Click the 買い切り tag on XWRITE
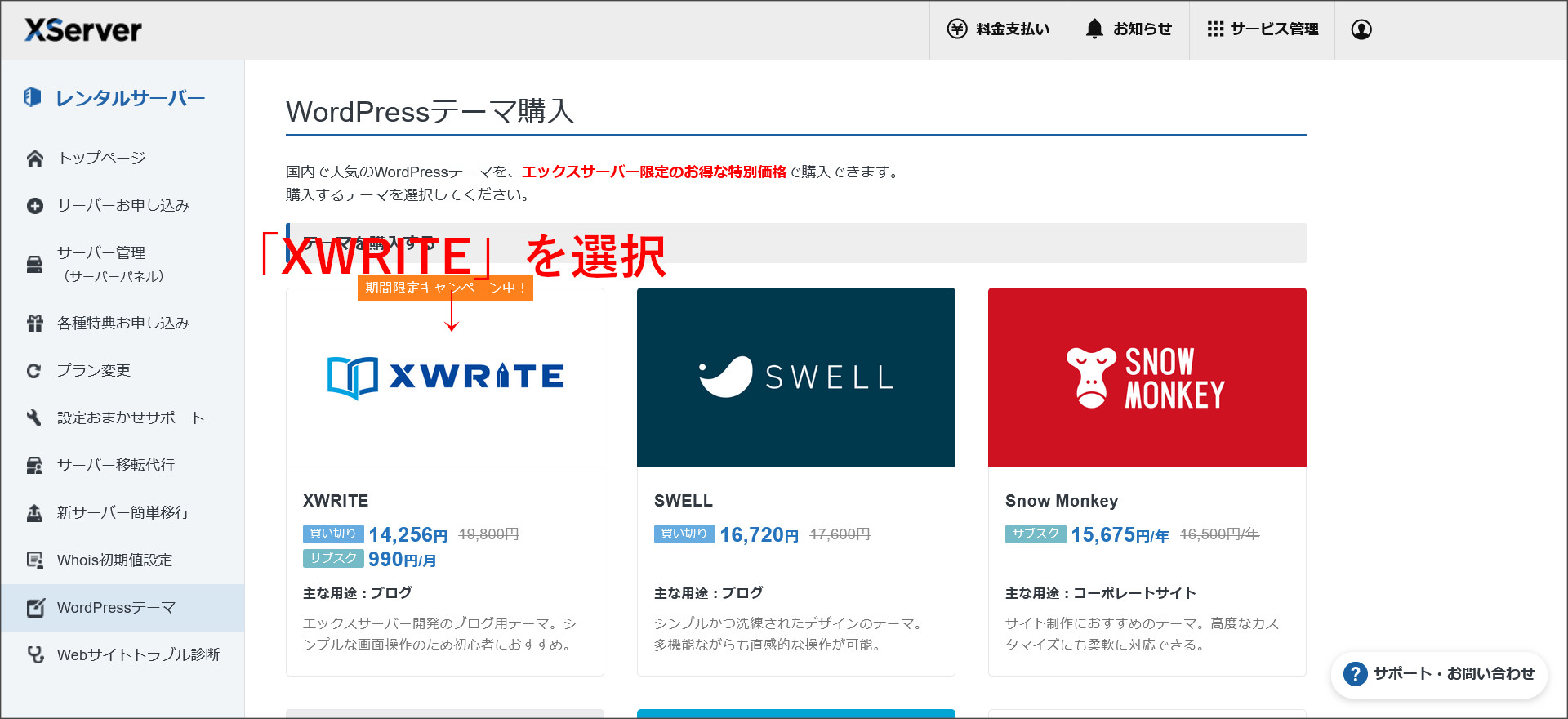This screenshot has width=1568, height=719. (333, 534)
